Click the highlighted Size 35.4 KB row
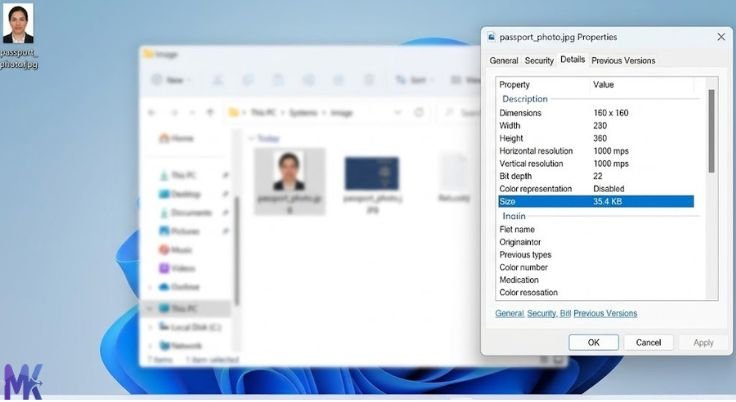The width and height of the screenshot is (736, 402). click(x=596, y=201)
